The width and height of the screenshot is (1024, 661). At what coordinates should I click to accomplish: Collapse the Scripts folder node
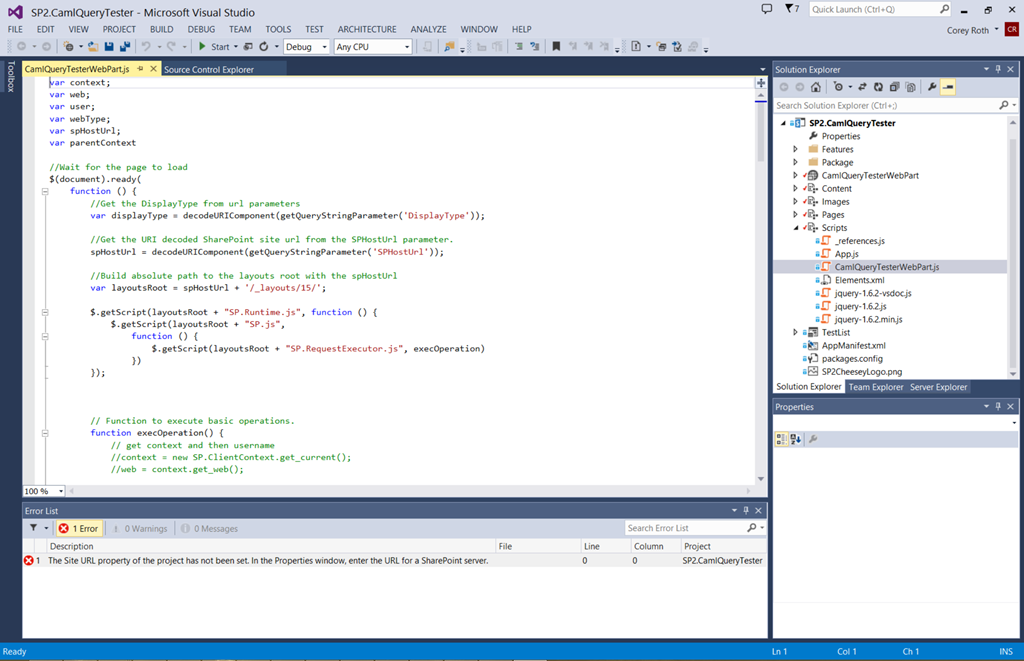pyautogui.click(x=795, y=227)
